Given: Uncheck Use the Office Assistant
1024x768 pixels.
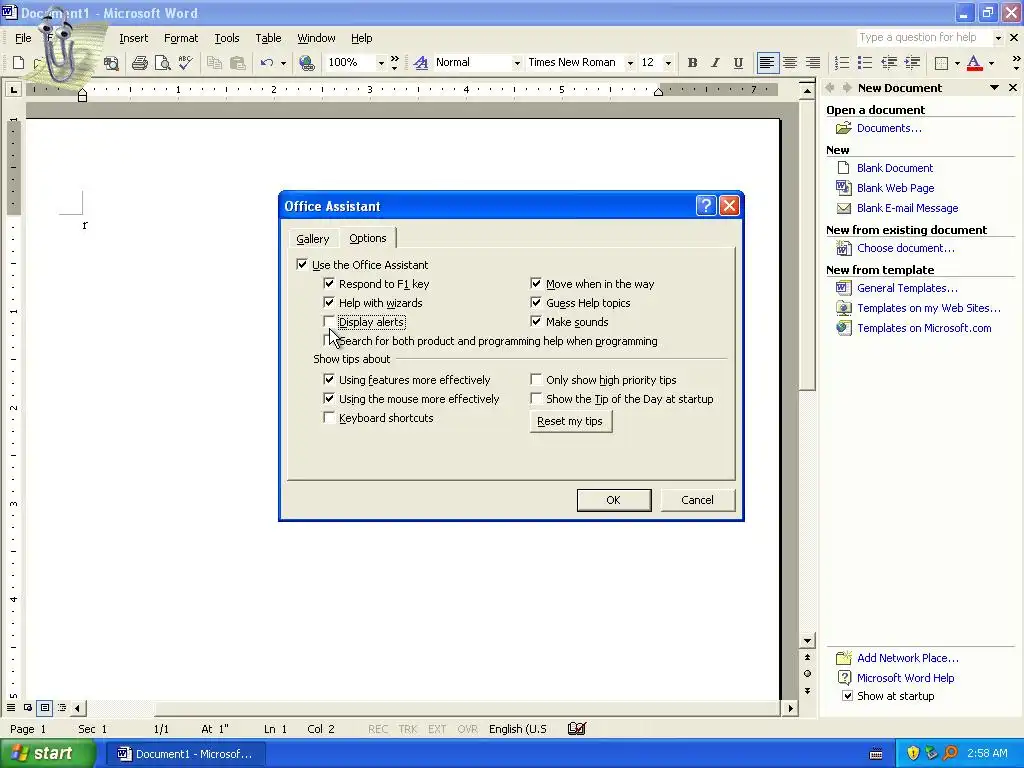Looking at the screenshot, I should tap(302, 264).
